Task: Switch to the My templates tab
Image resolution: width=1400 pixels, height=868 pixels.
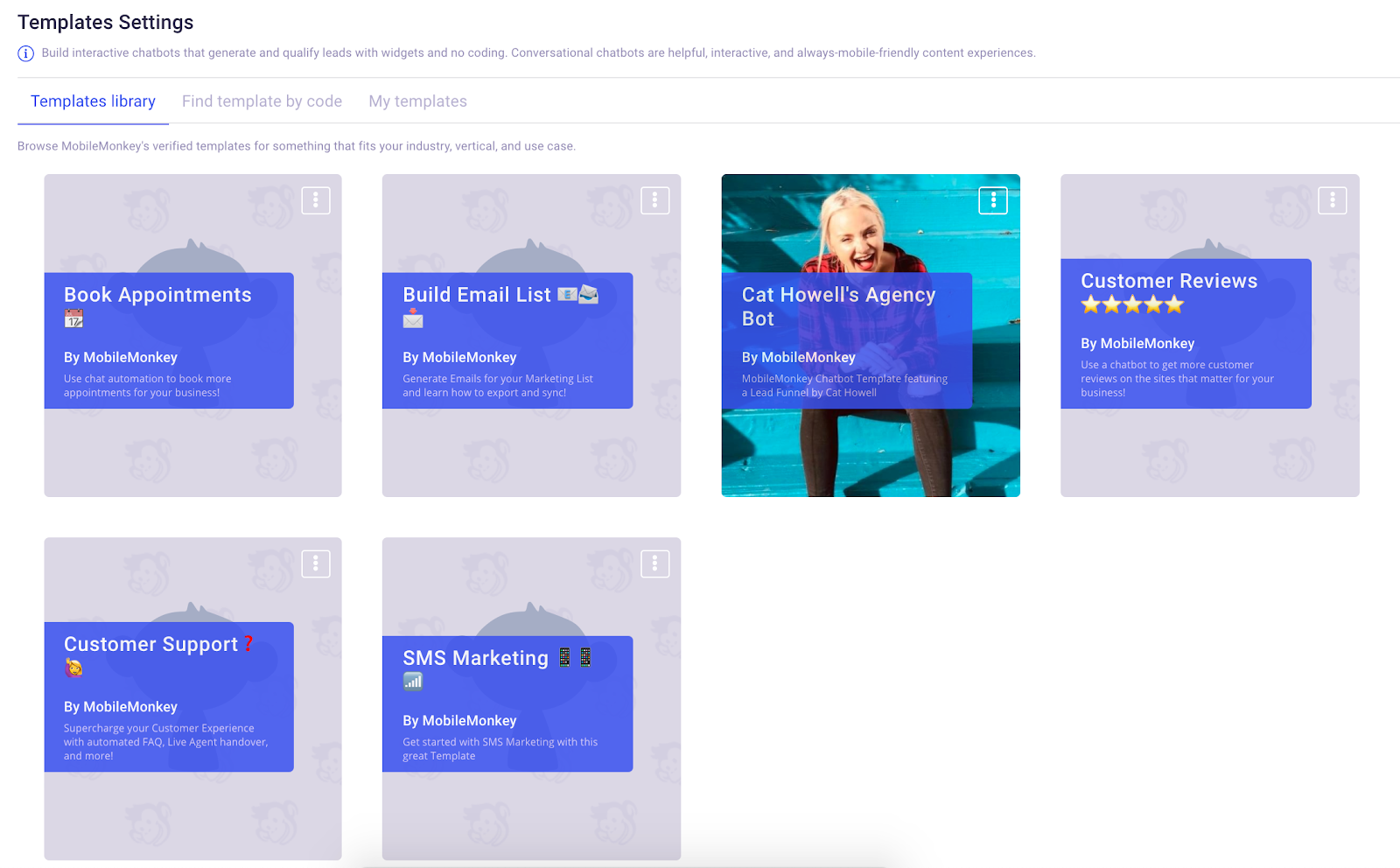Action: (417, 101)
